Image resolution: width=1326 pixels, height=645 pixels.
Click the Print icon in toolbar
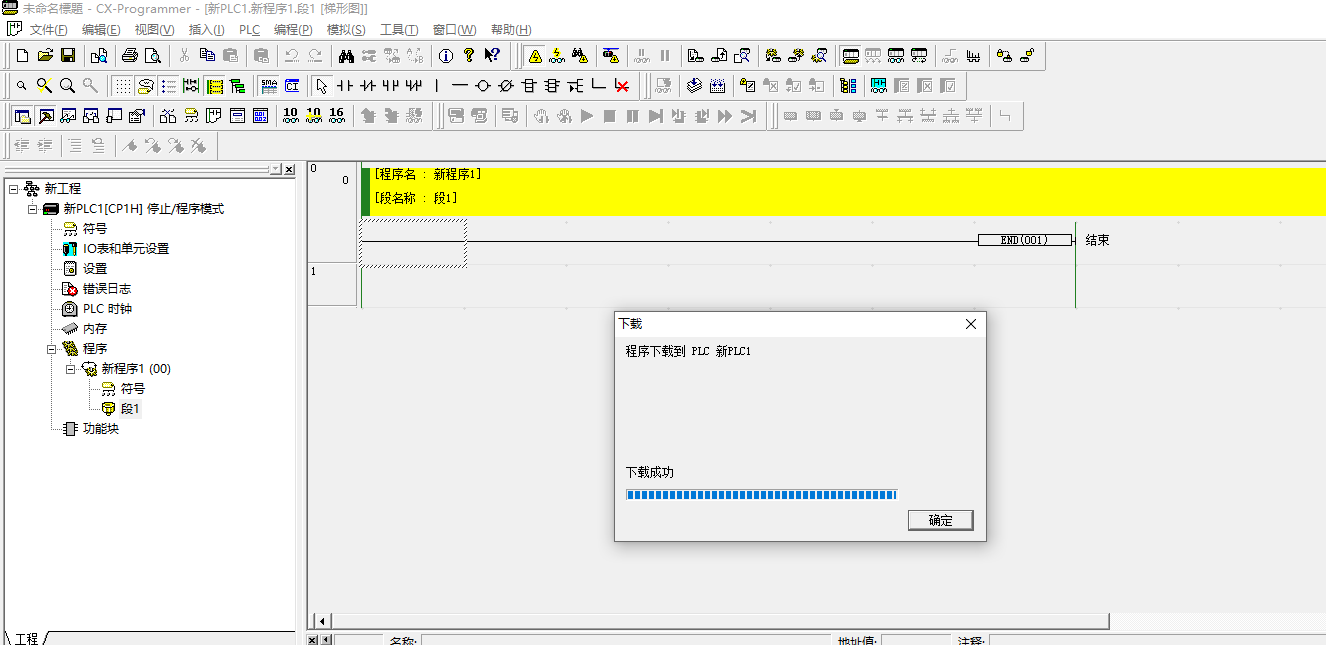[130, 56]
